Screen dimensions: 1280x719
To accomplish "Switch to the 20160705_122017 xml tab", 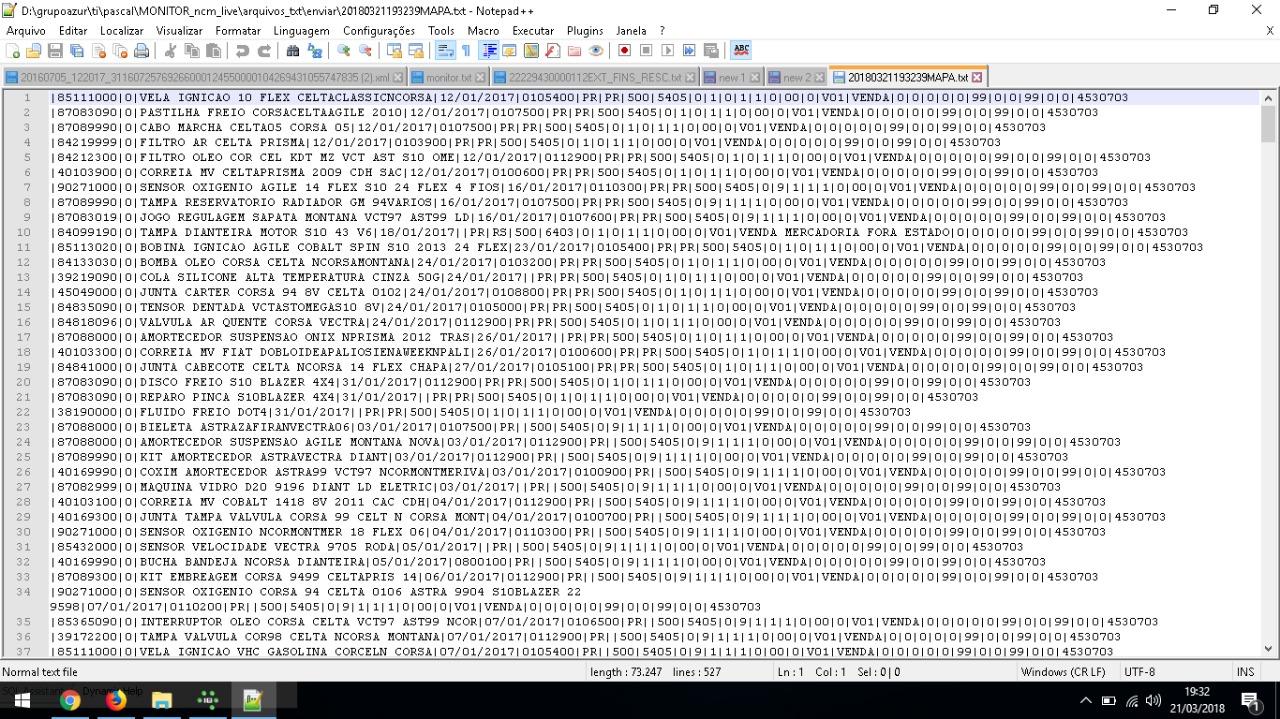I will click(x=205, y=77).
